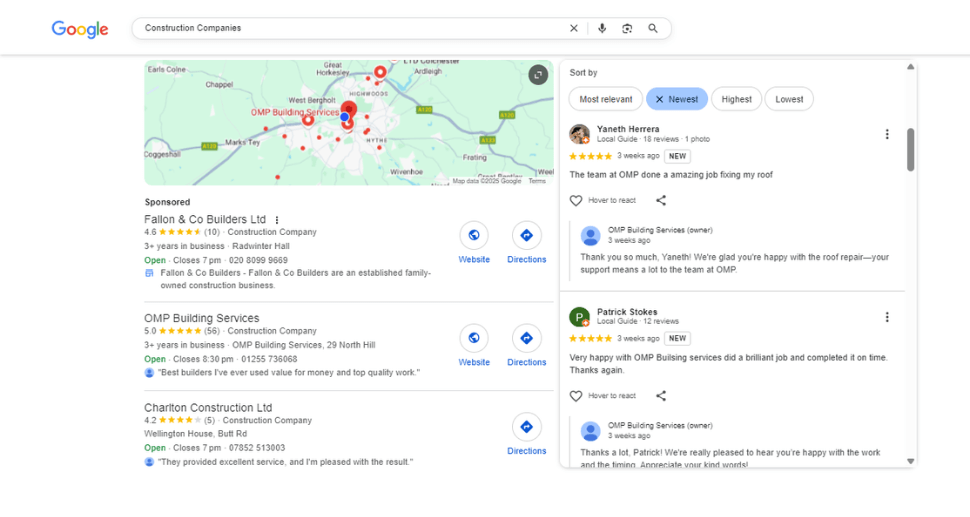This screenshot has height=517, width=970.
Task: Like Patrick Stokes' review with the heart
Action: (576, 396)
